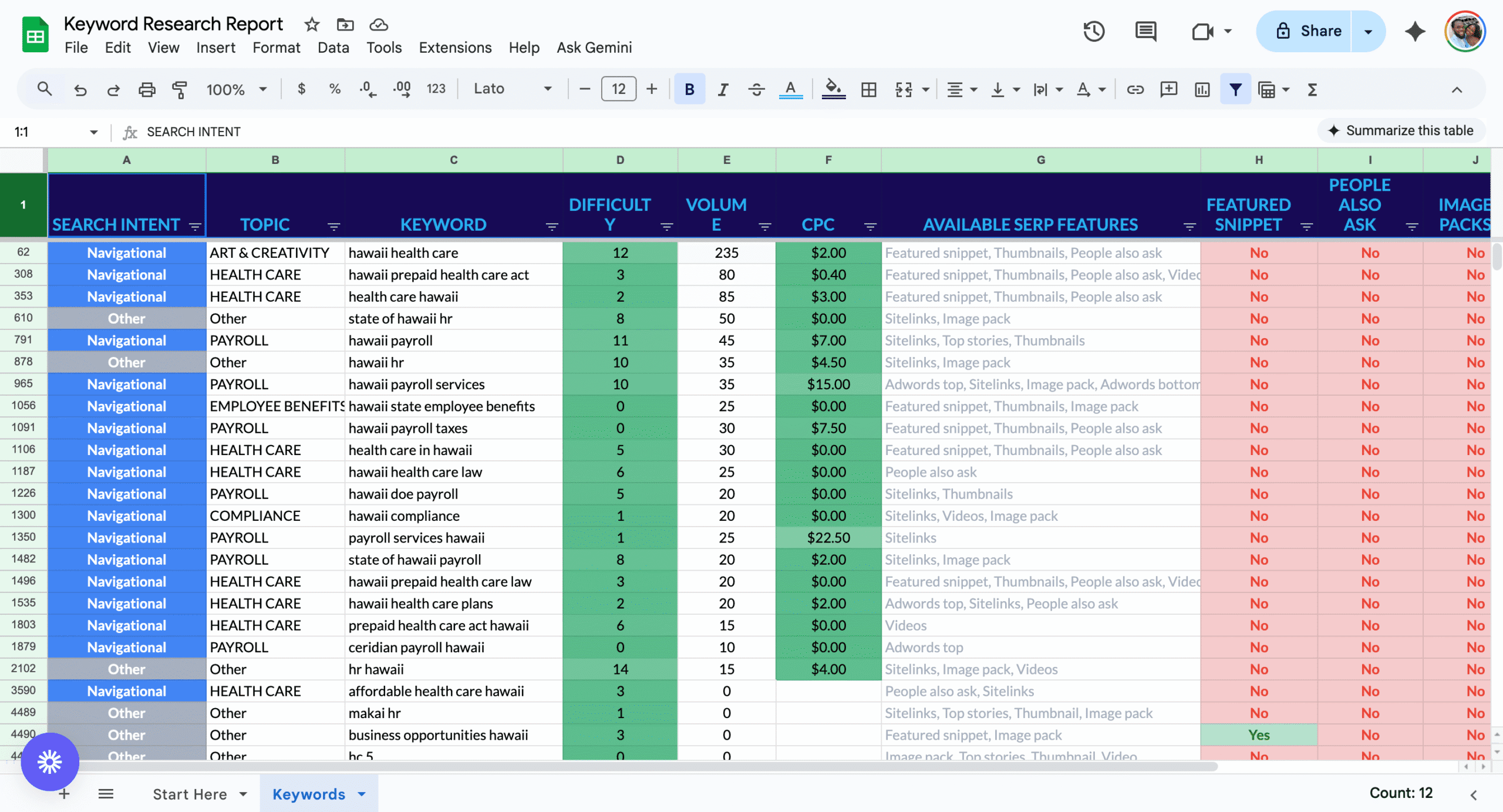Add a new sheet with the plus button
This screenshot has height=812, width=1503.
(63, 794)
